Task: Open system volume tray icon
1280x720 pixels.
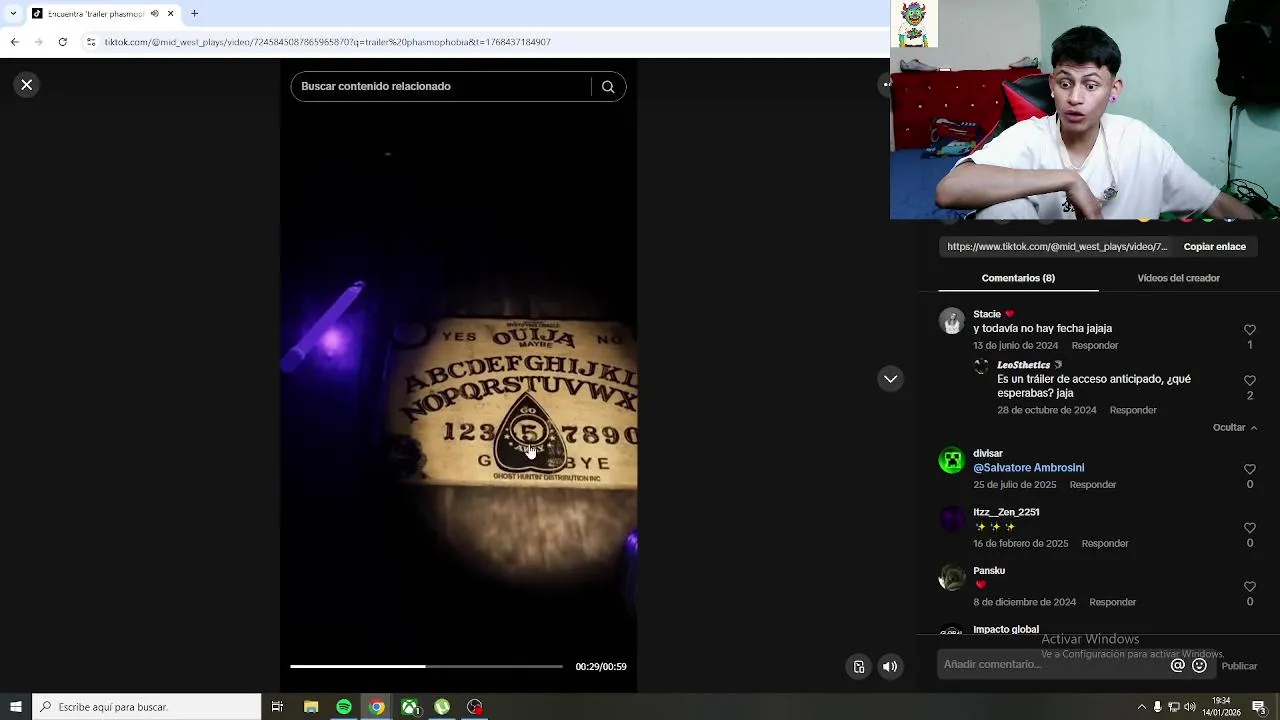Action: click(1190, 707)
